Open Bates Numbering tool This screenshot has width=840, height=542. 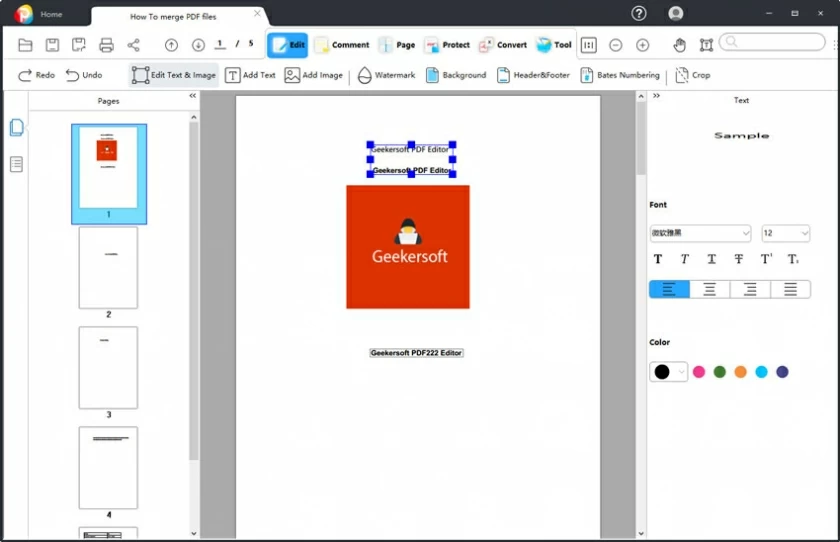point(620,75)
